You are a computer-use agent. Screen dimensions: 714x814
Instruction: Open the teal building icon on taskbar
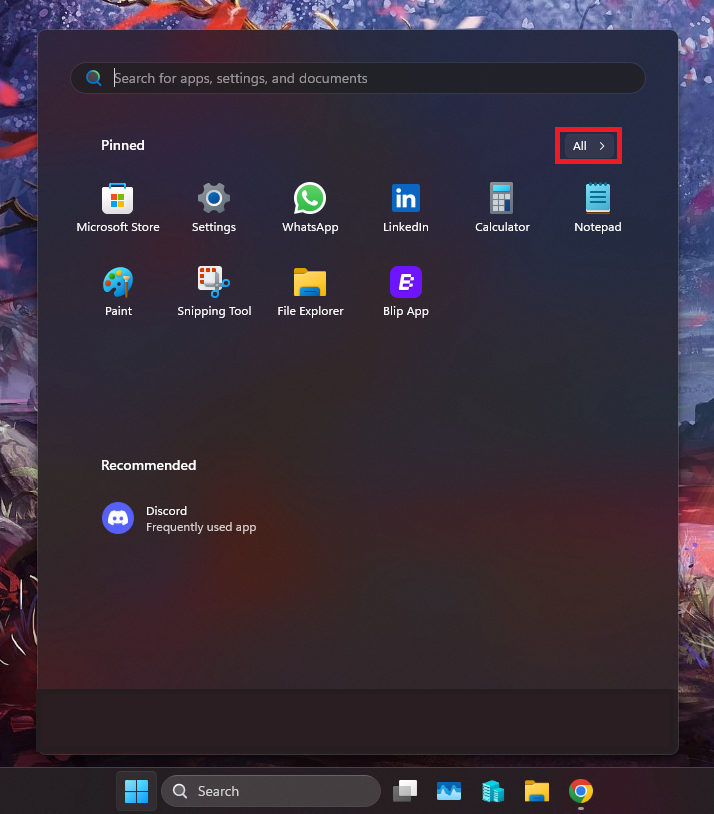pos(493,791)
